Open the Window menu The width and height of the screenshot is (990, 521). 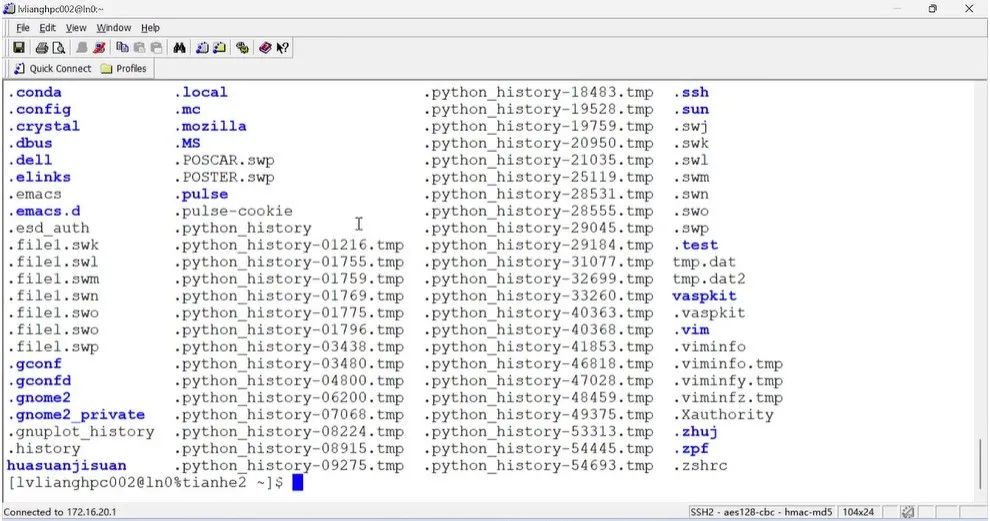click(114, 28)
